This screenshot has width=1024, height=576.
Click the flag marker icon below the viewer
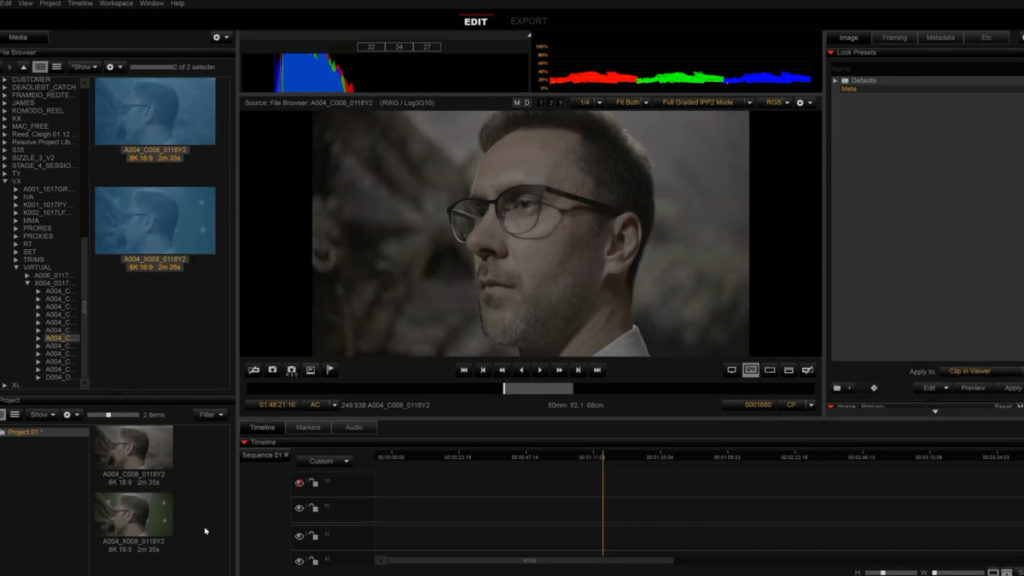tap(330, 370)
